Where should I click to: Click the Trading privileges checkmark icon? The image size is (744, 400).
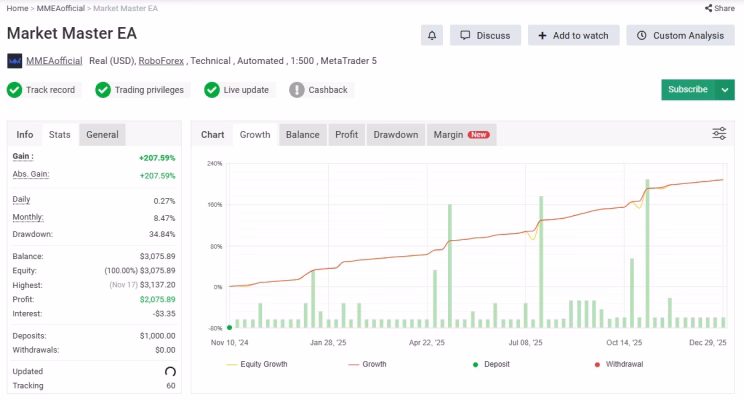(x=103, y=90)
